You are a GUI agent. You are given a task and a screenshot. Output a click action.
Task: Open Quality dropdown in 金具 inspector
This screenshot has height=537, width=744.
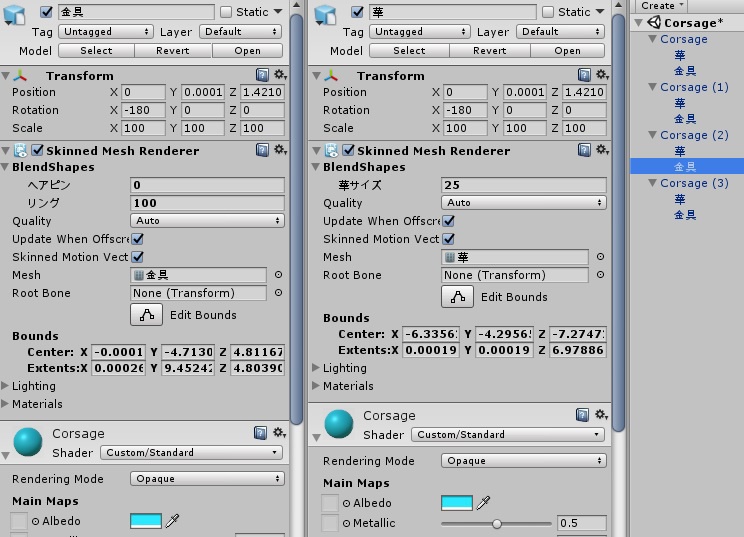[207, 221]
